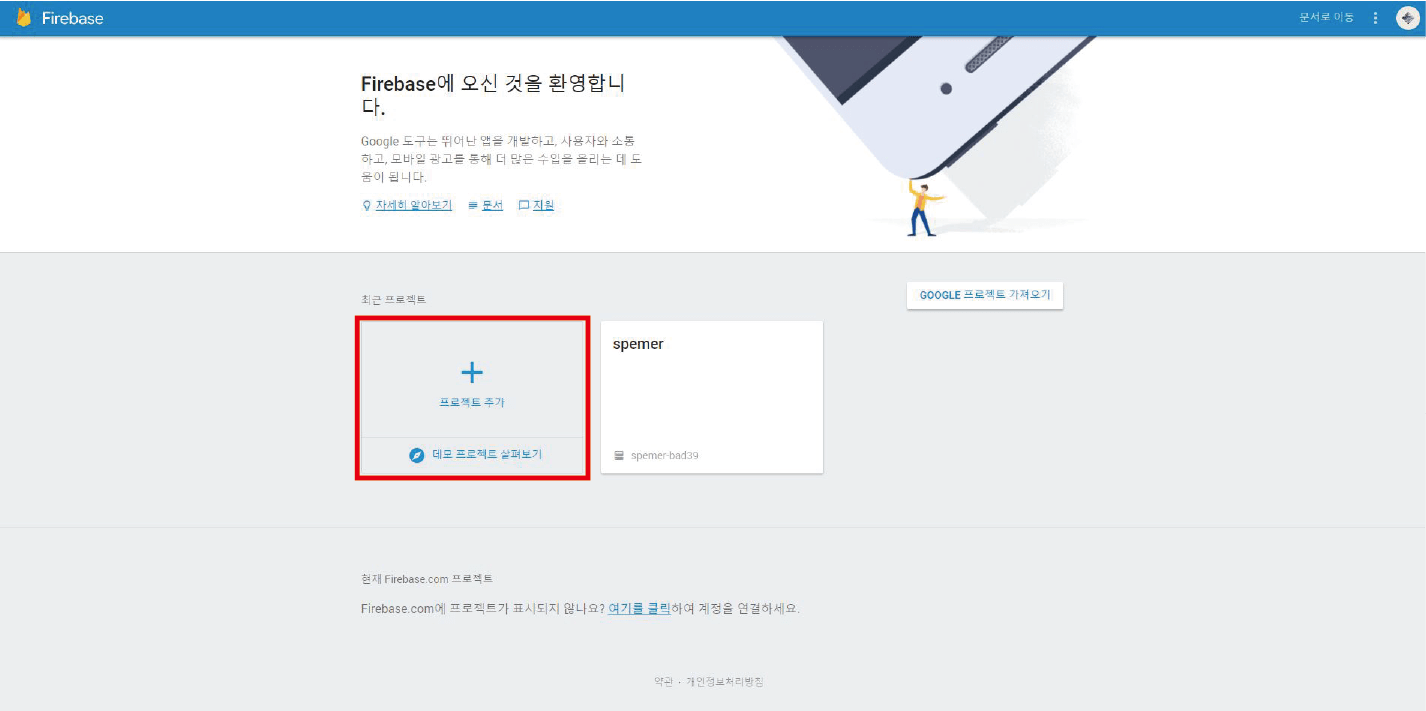The height and width of the screenshot is (711, 1426).
Task: Click the spemer-bad39 project ID text
Action: (665, 455)
